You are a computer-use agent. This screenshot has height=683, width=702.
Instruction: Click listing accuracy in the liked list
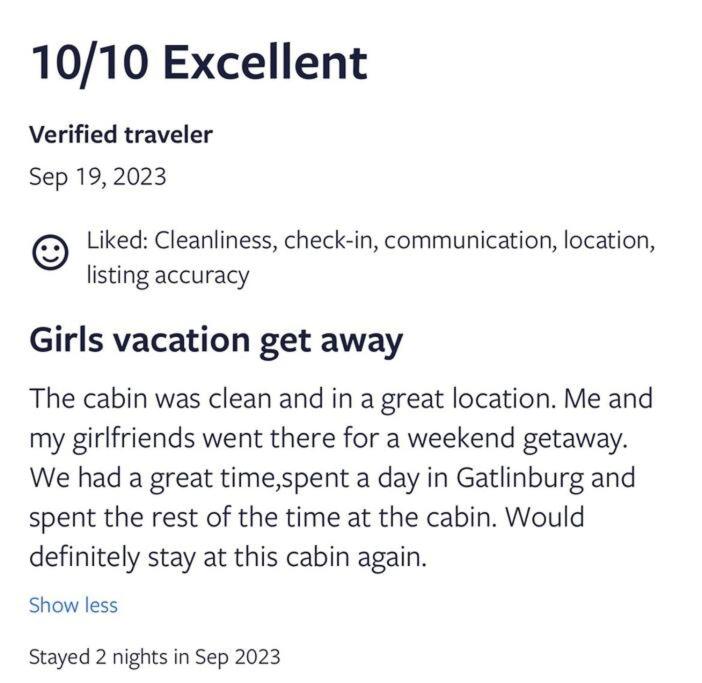point(168,275)
